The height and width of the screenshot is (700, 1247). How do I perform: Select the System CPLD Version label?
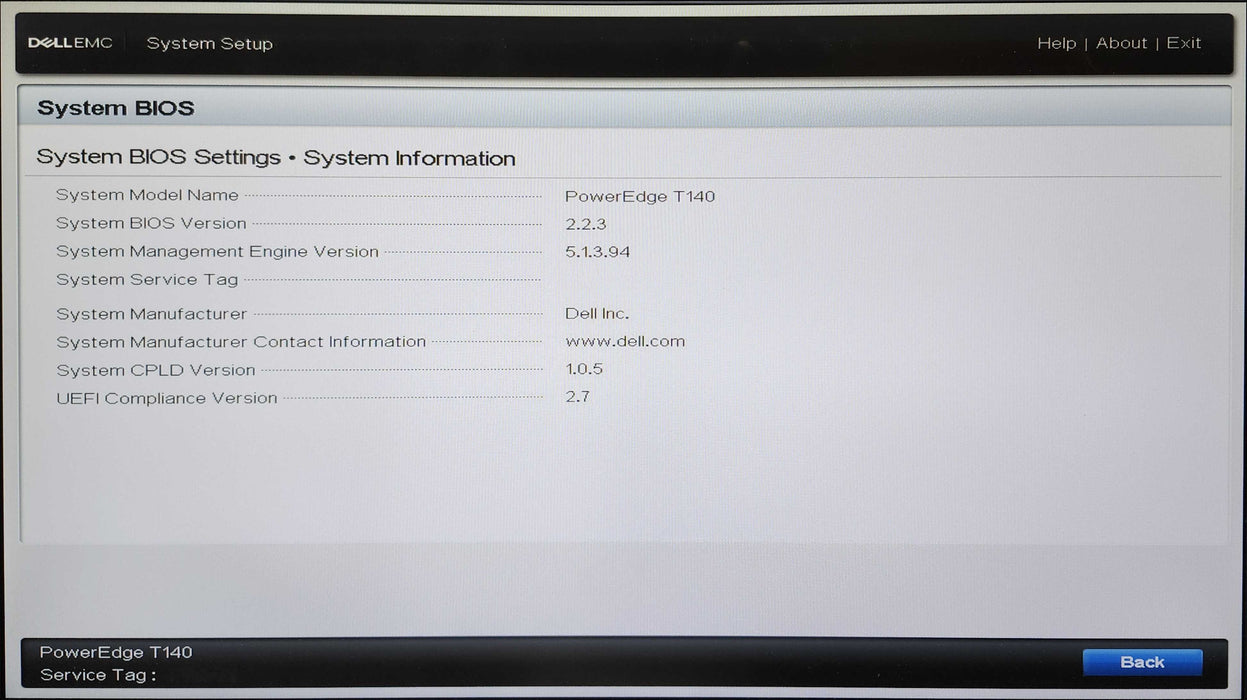click(156, 370)
